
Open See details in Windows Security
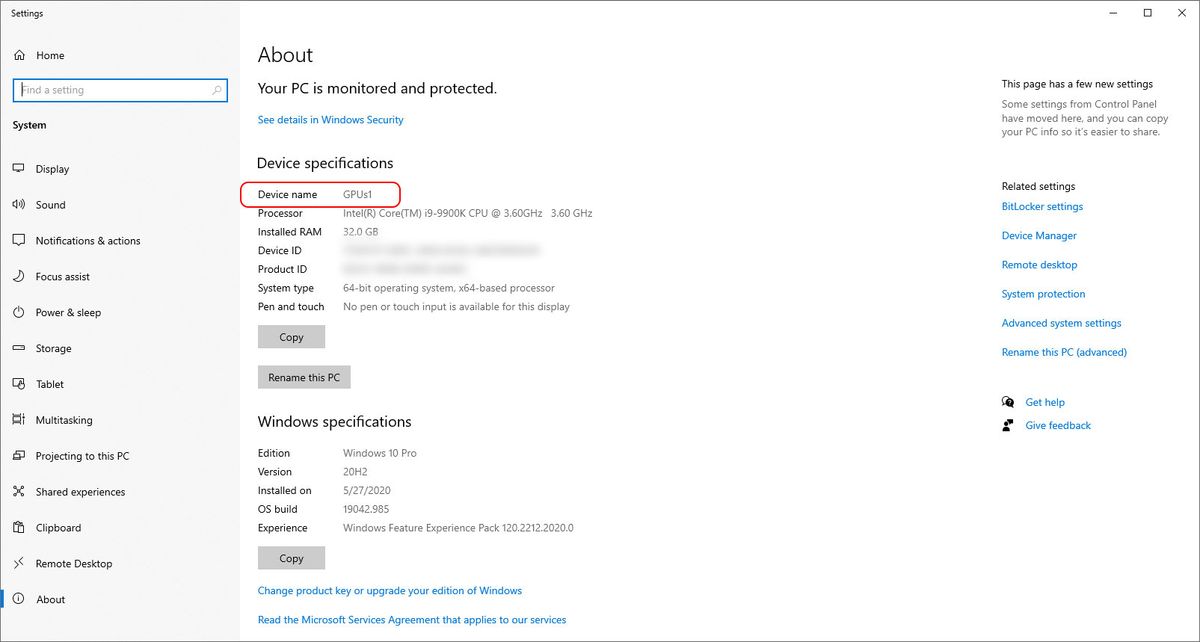pyautogui.click(x=331, y=120)
